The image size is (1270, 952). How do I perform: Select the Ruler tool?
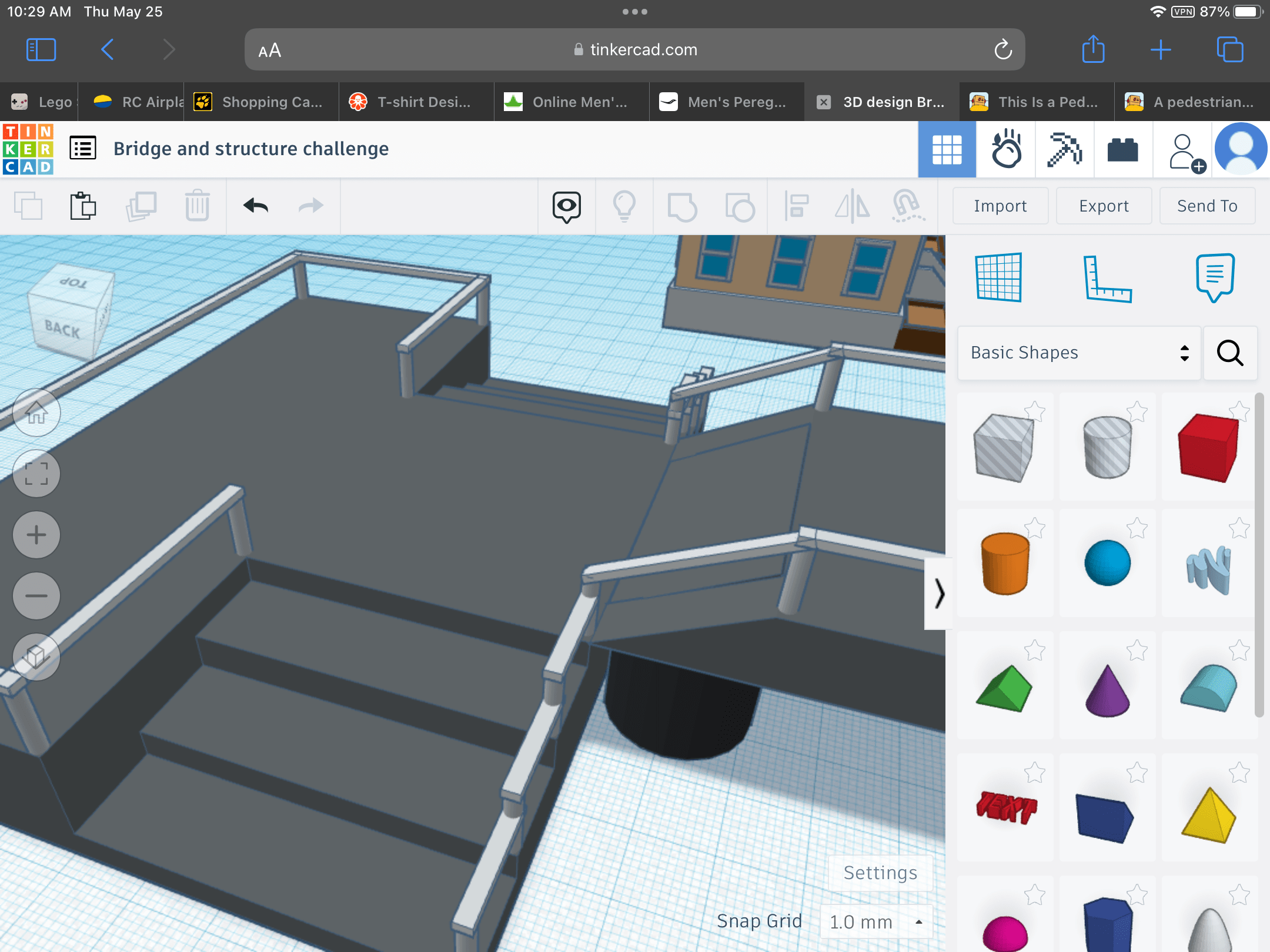(x=1107, y=279)
